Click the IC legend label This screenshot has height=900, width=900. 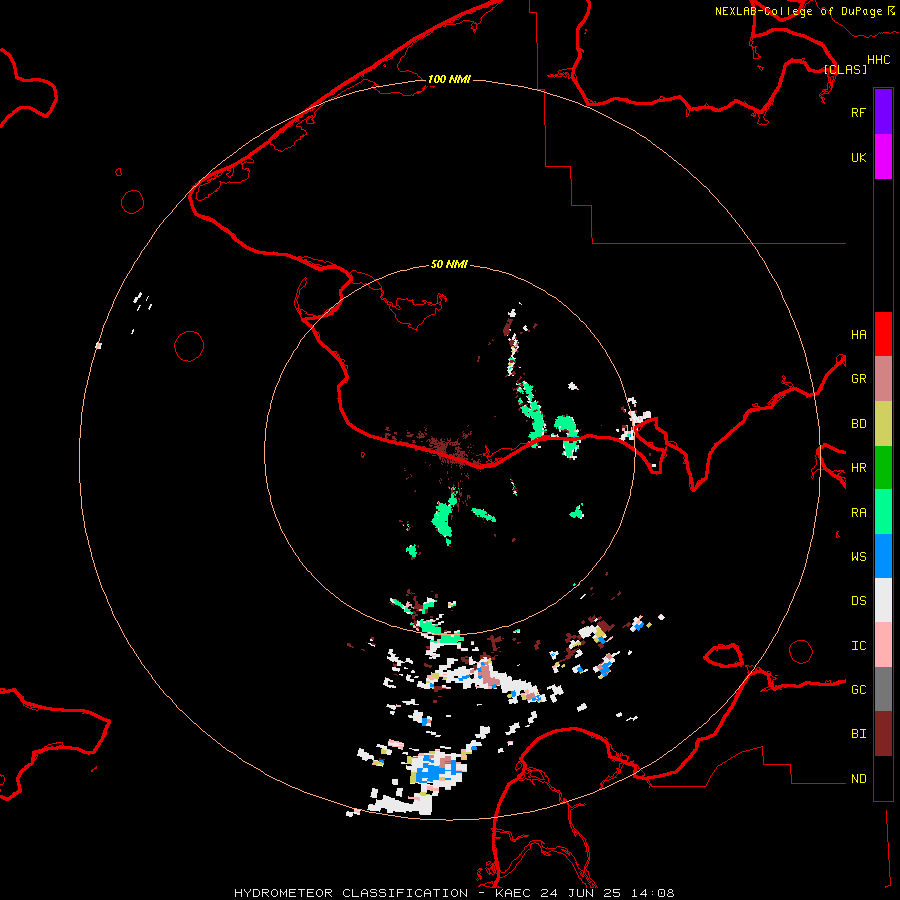point(858,646)
